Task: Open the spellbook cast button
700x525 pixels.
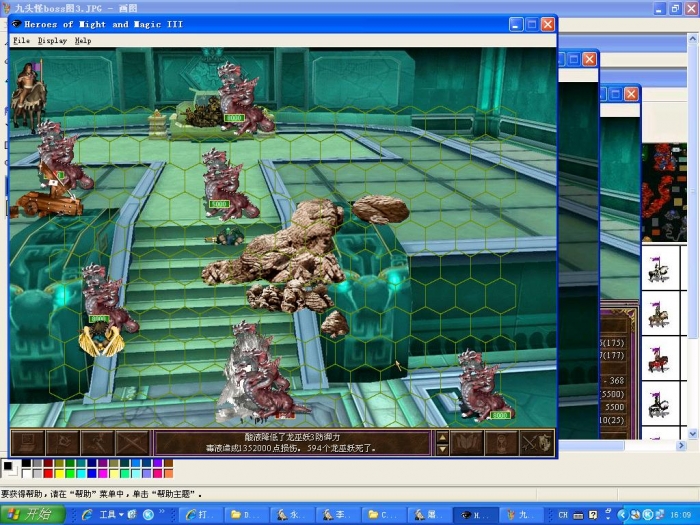Action: coord(467,442)
